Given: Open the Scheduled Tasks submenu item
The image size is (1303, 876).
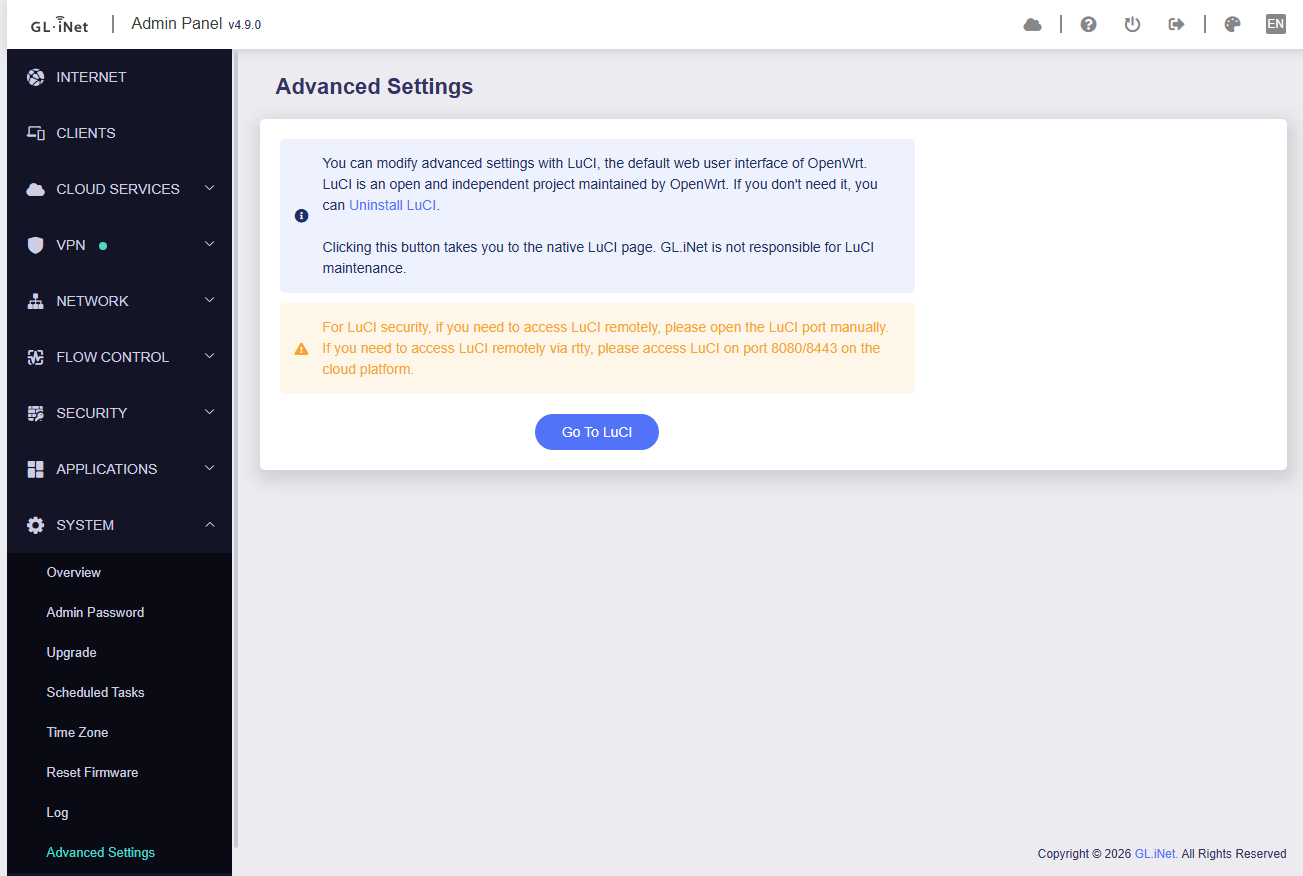Looking at the screenshot, I should 95,692.
